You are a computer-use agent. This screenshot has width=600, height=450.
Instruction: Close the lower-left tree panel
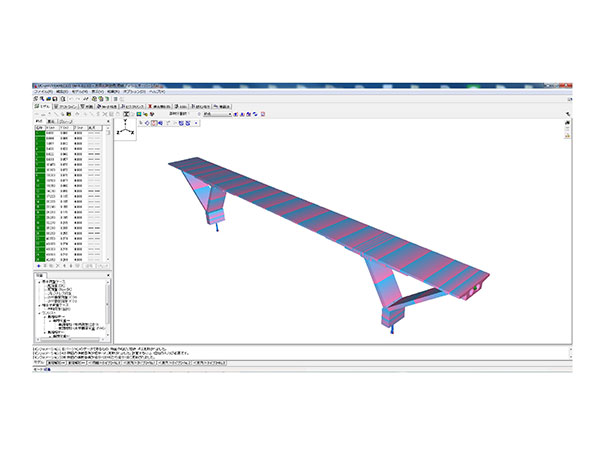pyautogui.click(x=107, y=273)
